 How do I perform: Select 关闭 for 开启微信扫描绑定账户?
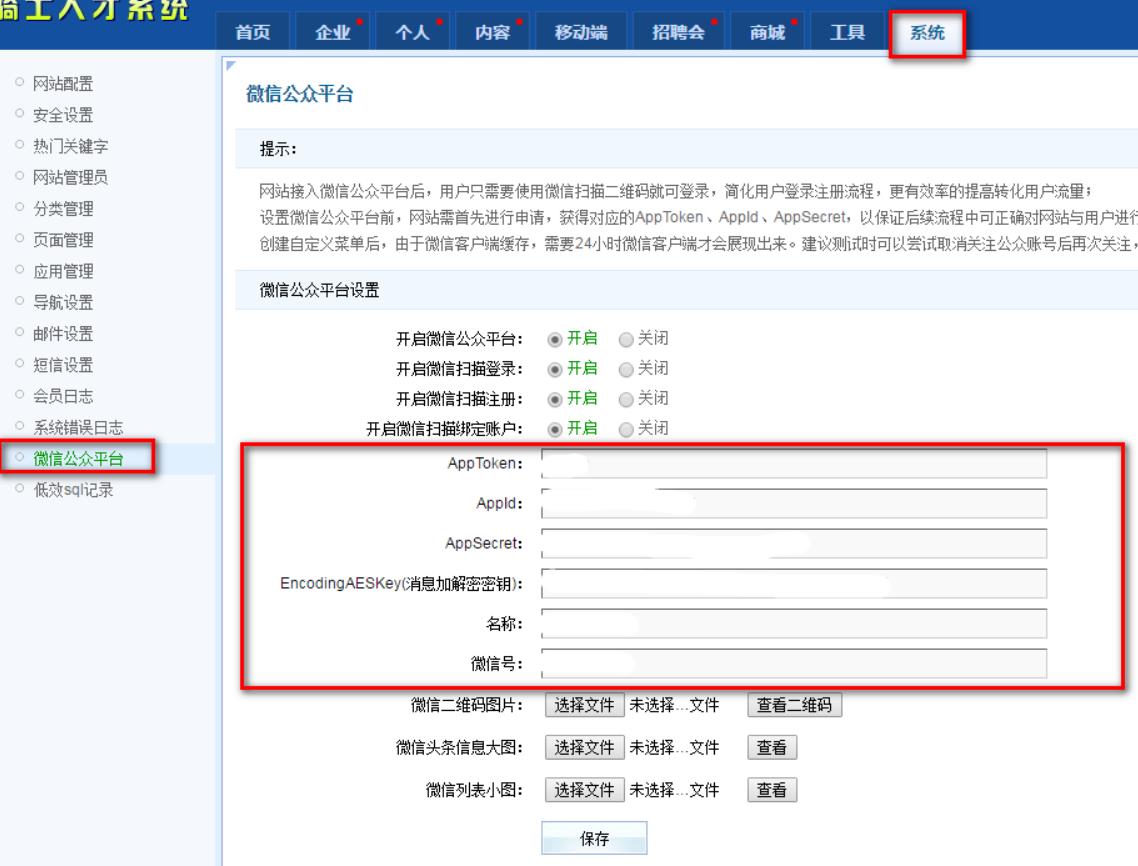pyautogui.click(x=627, y=430)
